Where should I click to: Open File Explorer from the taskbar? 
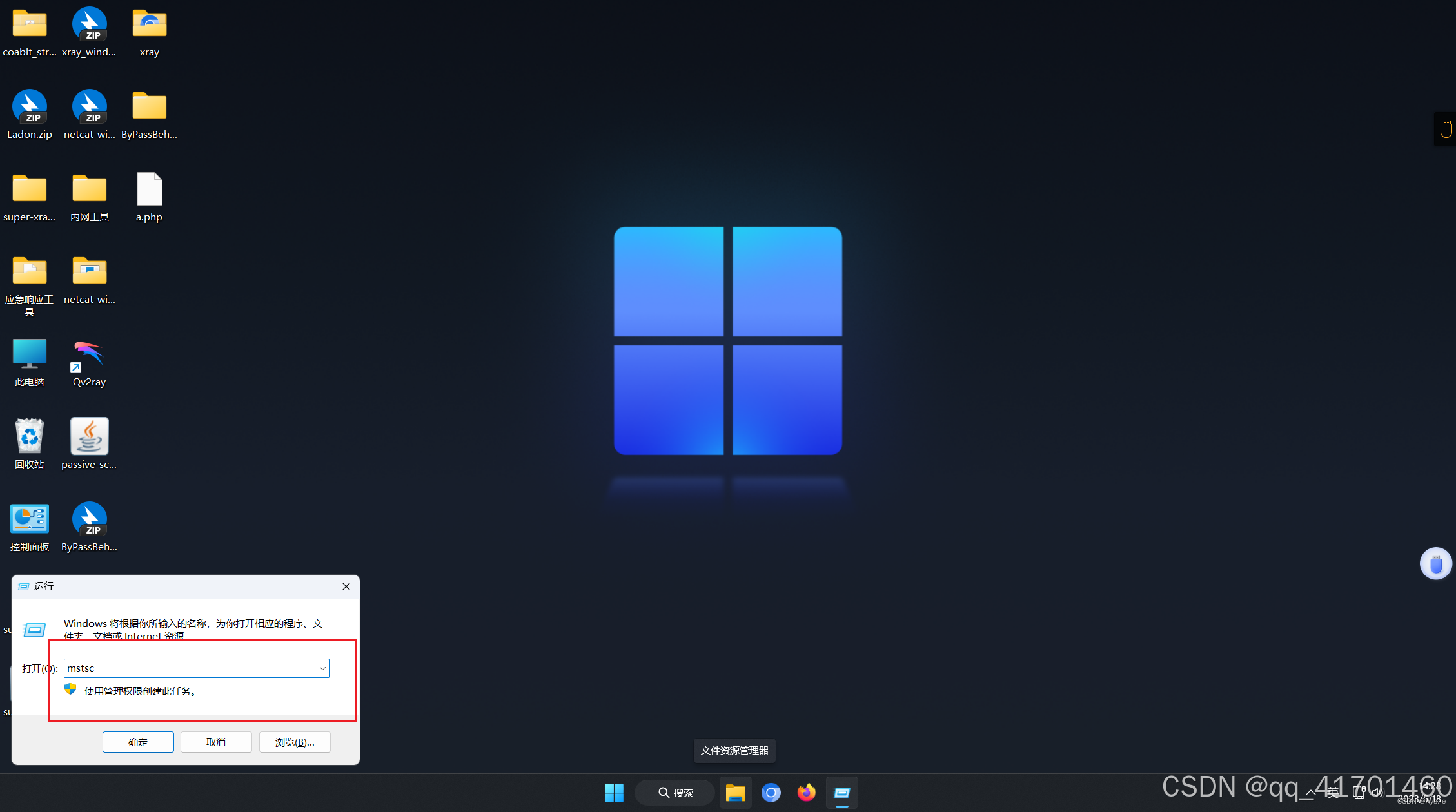735,793
